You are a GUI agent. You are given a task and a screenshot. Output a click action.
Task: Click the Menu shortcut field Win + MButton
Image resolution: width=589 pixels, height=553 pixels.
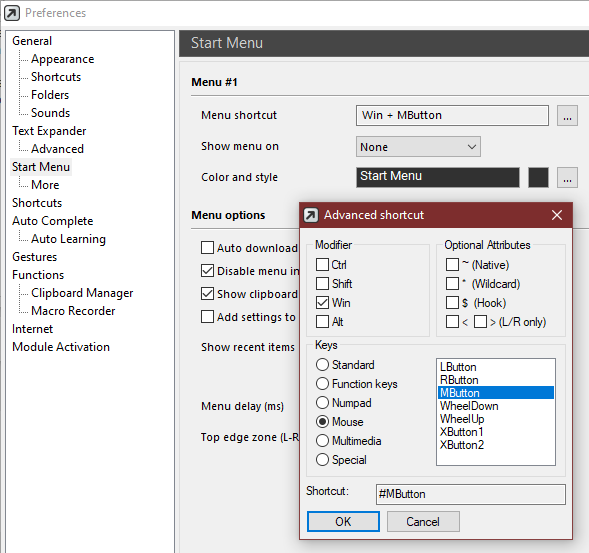pos(452,115)
